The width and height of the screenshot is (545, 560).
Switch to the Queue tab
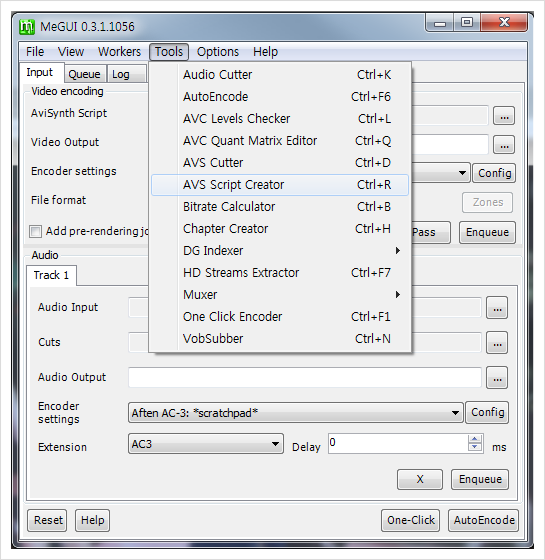tap(85, 74)
